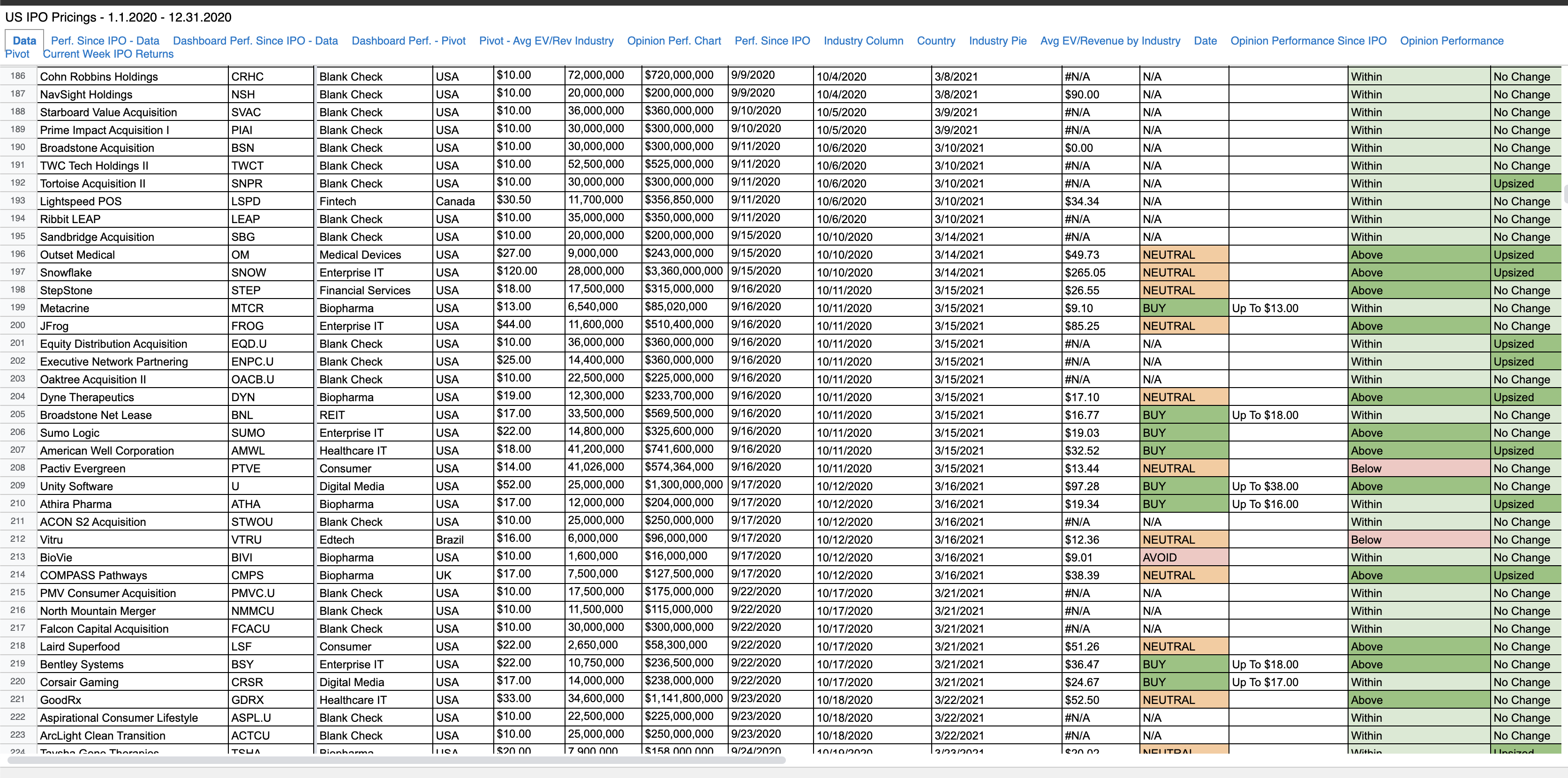The width and height of the screenshot is (1568, 778).
Task: Open the Dashboard Perf. Since IPO - Data tab
Action: click(x=255, y=41)
